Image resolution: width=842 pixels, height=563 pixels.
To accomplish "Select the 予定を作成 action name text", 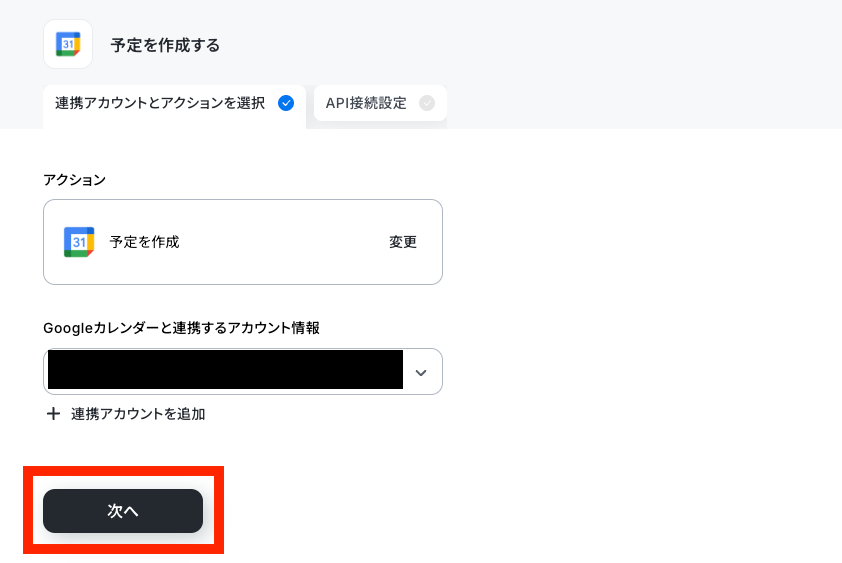I will (x=144, y=242).
